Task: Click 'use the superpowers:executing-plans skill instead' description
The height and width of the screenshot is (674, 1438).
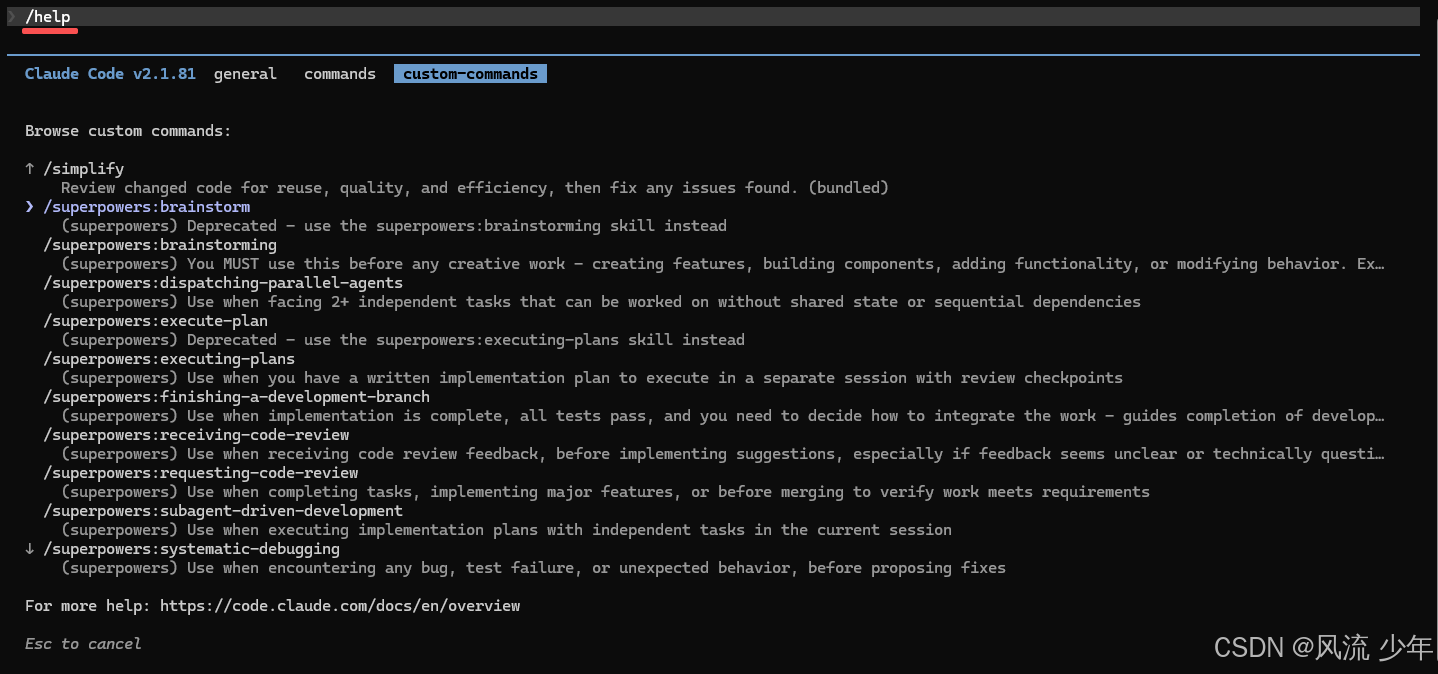Action: 403,340
